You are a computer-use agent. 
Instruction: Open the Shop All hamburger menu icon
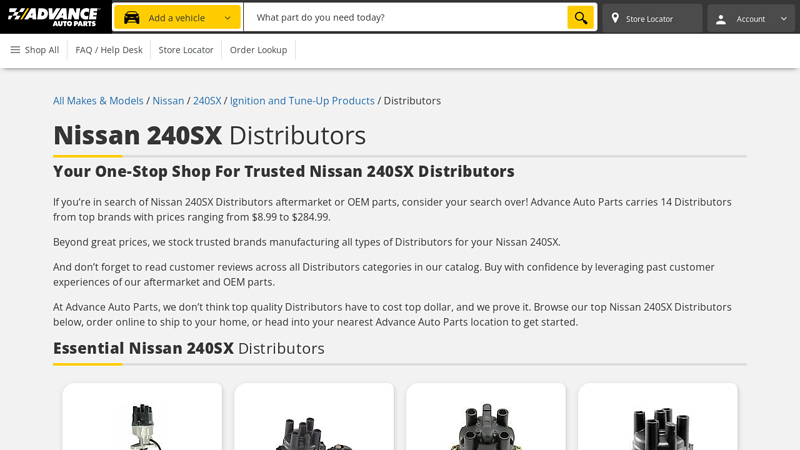click(15, 49)
